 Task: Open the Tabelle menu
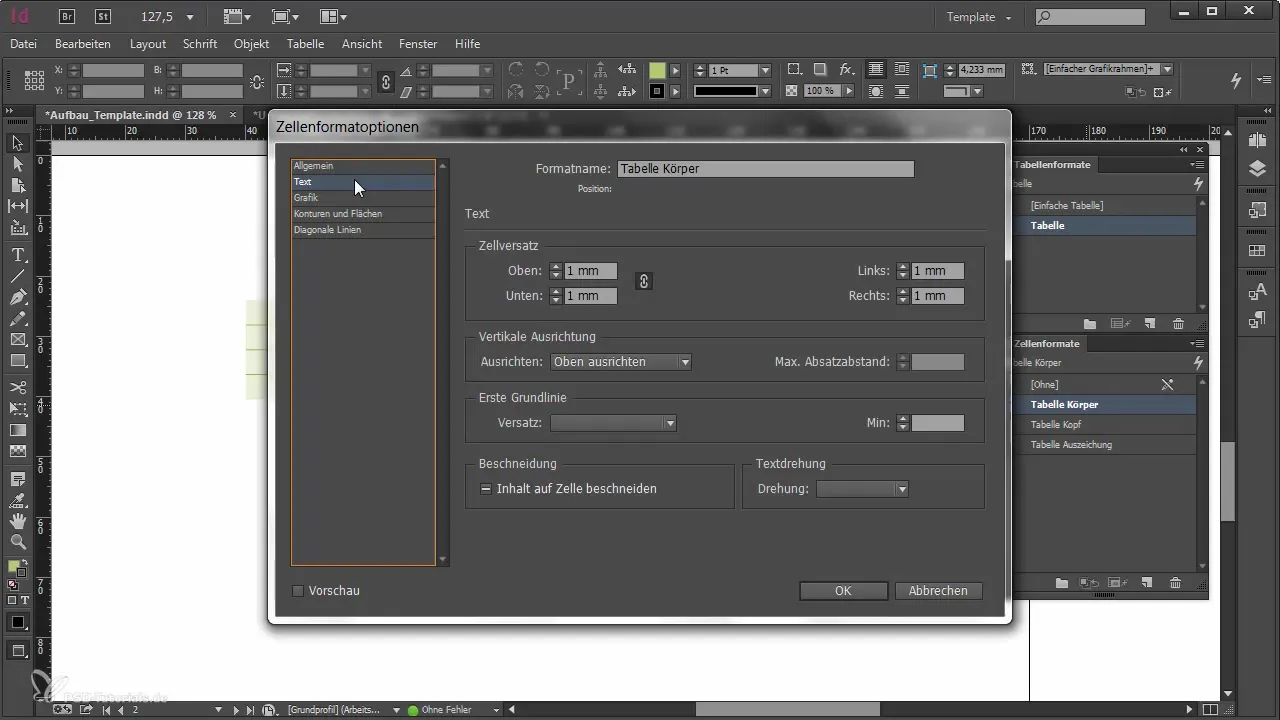[305, 44]
